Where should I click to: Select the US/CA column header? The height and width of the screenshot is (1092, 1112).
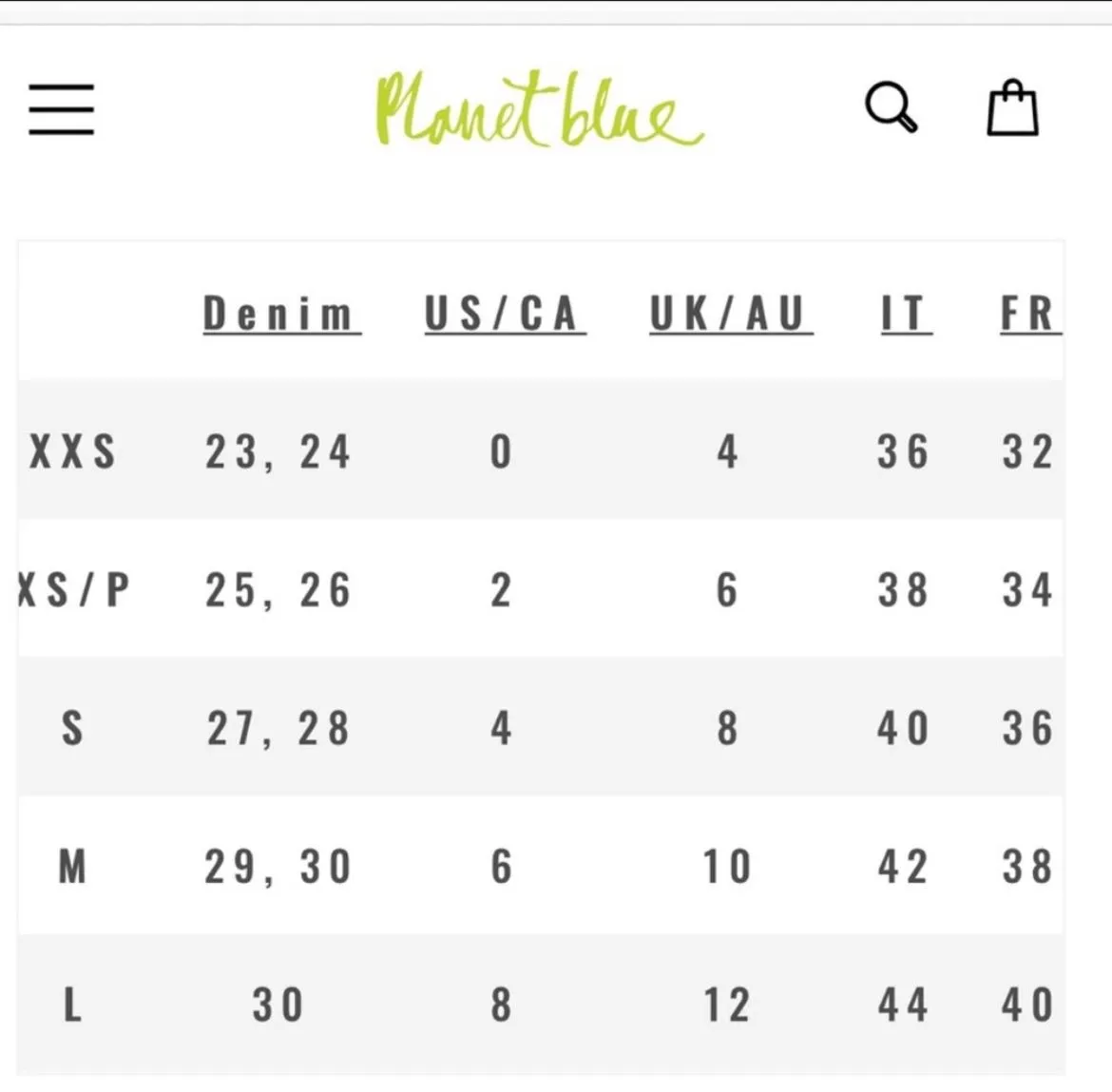point(505,314)
